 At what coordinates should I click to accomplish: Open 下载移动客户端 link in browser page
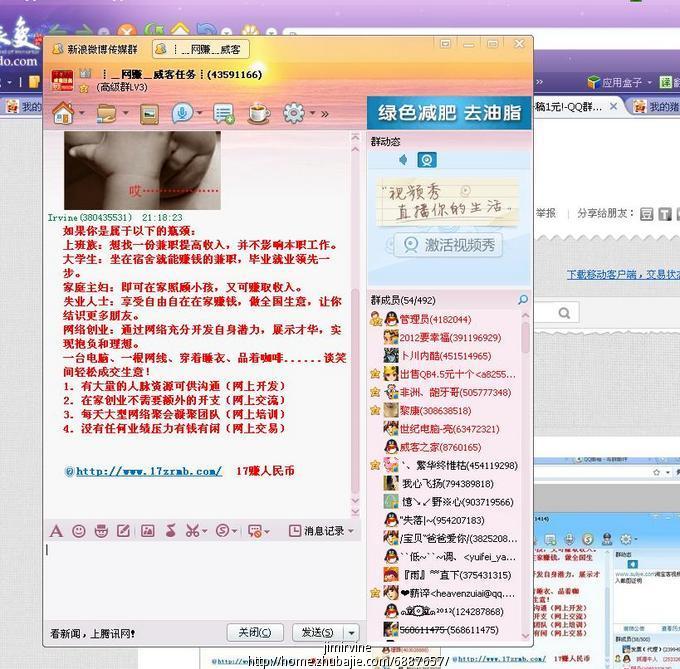tap(623, 274)
